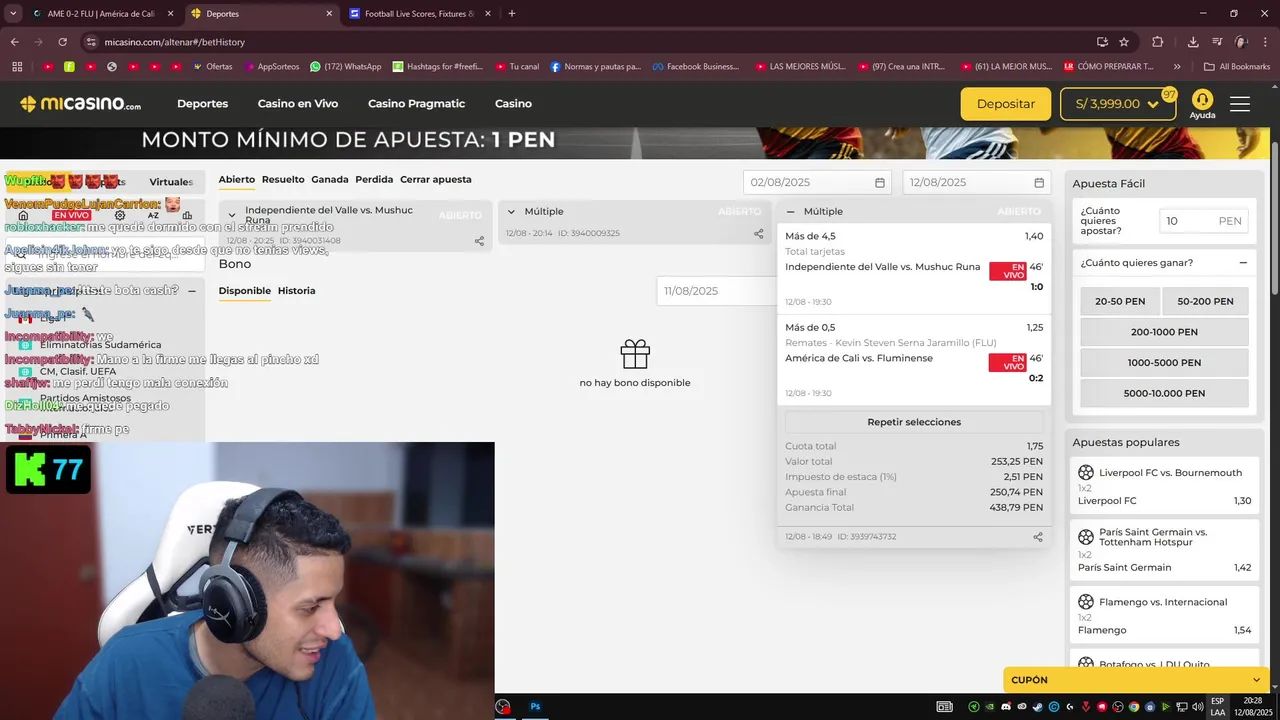Image resolution: width=1280 pixels, height=720 pixels.
Task: Expand the Independiente del Valle vs. Mushuc Runa bet
Action: 232,215
